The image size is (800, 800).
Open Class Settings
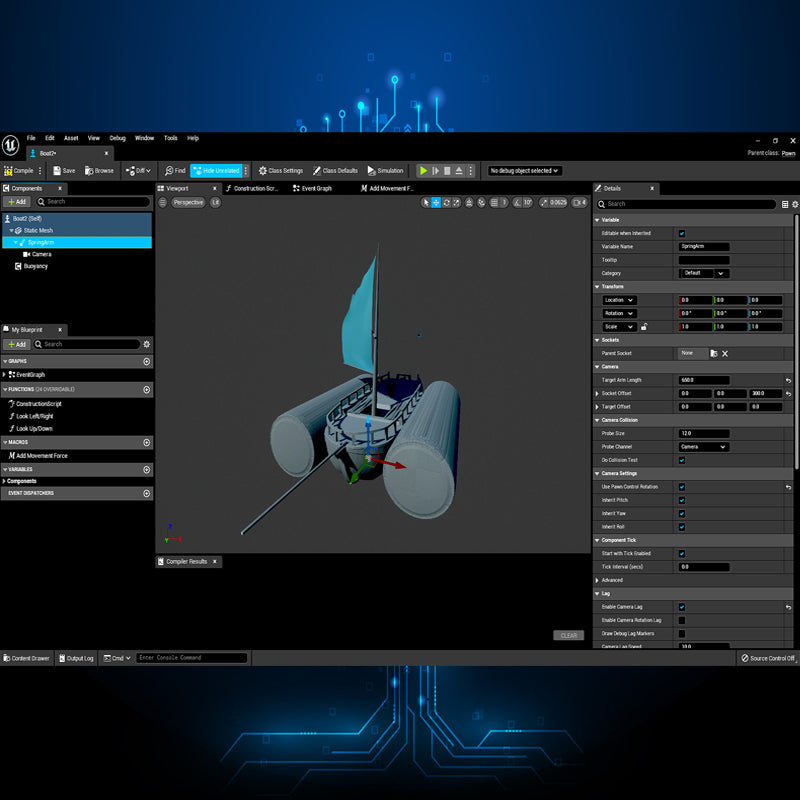[281, 171]
